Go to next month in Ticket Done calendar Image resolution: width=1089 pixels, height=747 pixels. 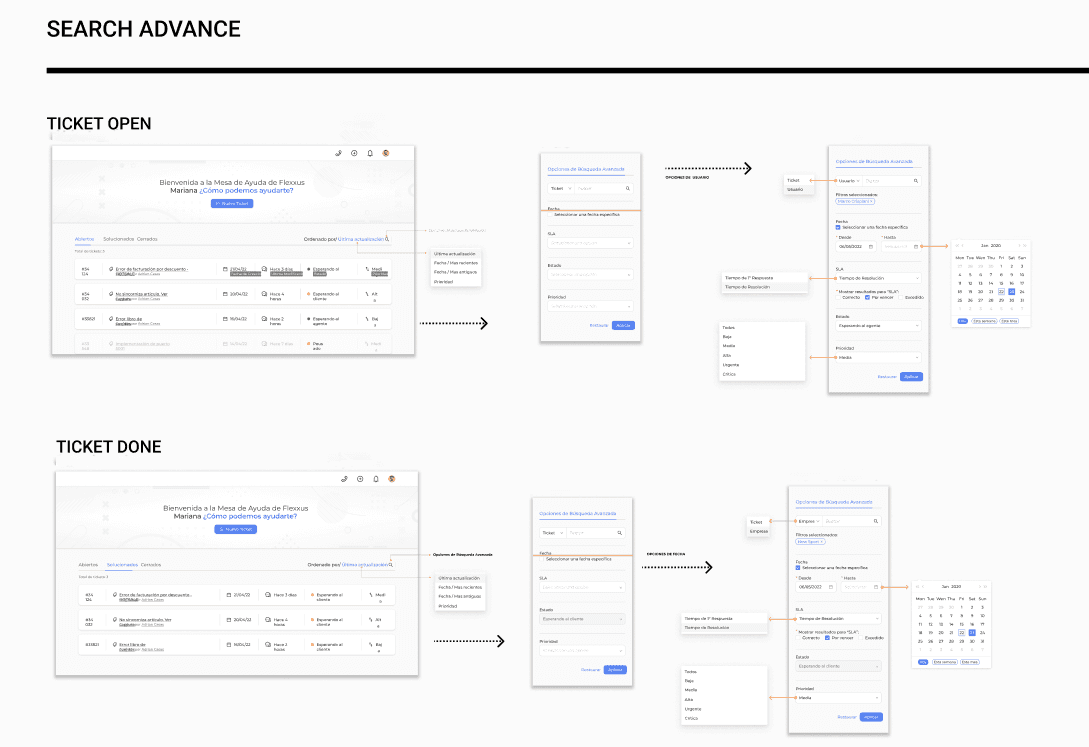click(x=980, y=587)
